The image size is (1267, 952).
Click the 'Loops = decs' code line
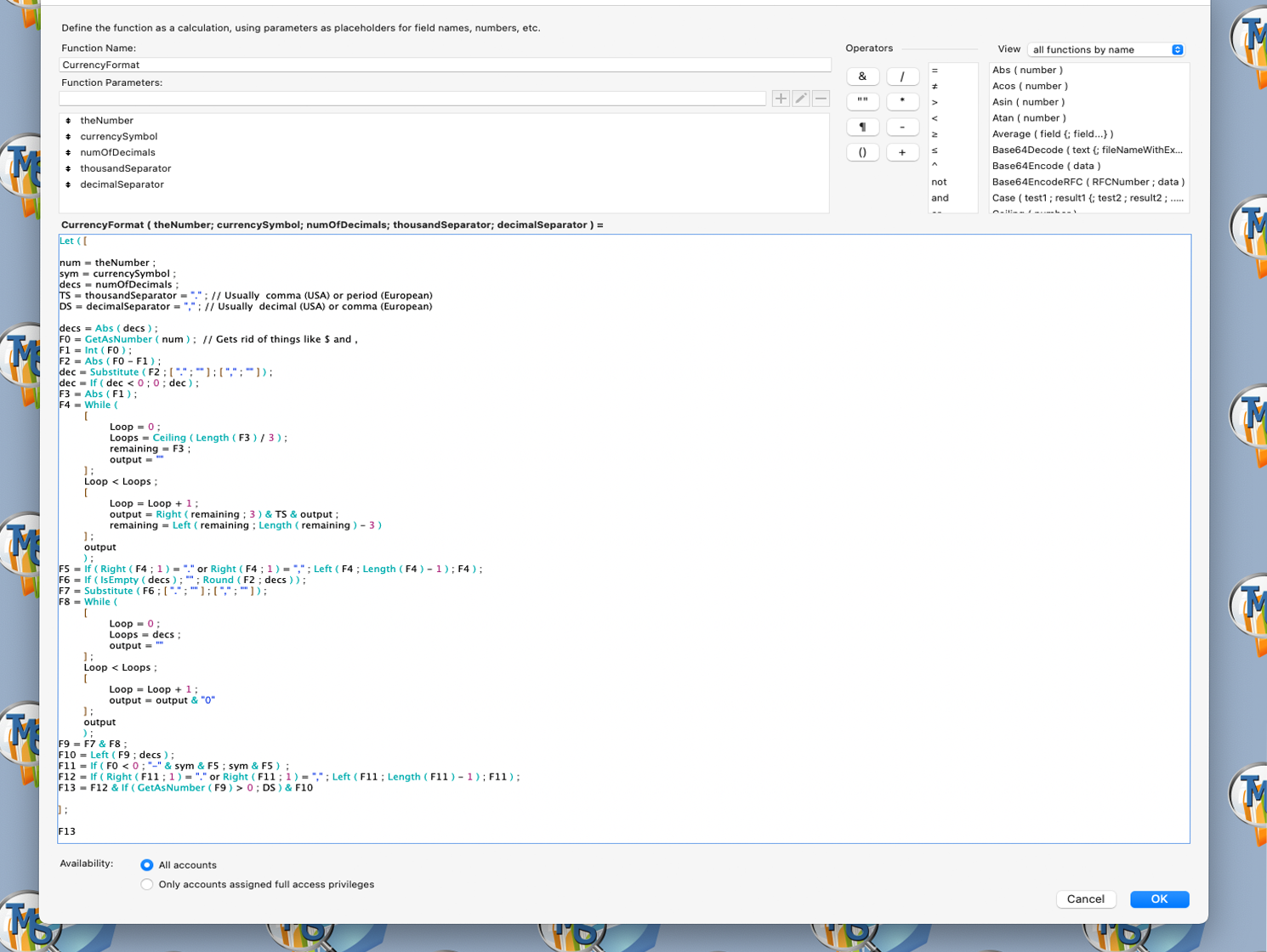tap(145, 635)
